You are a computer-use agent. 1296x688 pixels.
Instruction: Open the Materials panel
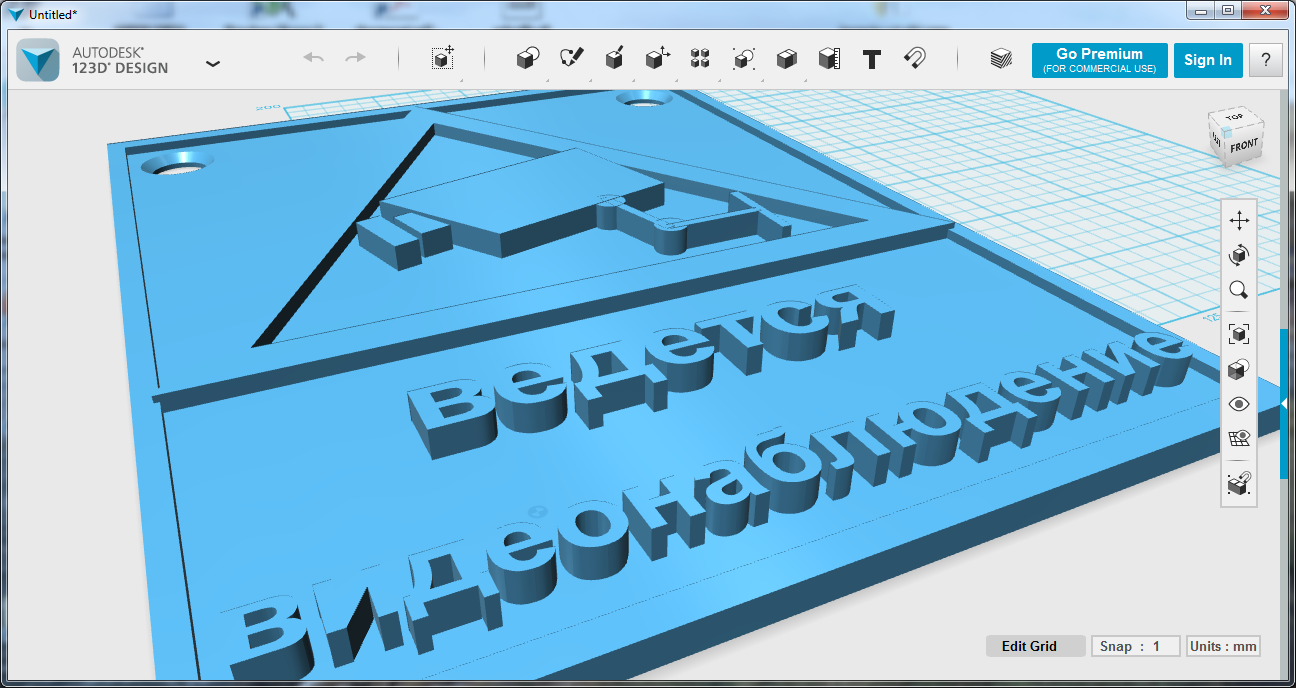[1001, 58]
